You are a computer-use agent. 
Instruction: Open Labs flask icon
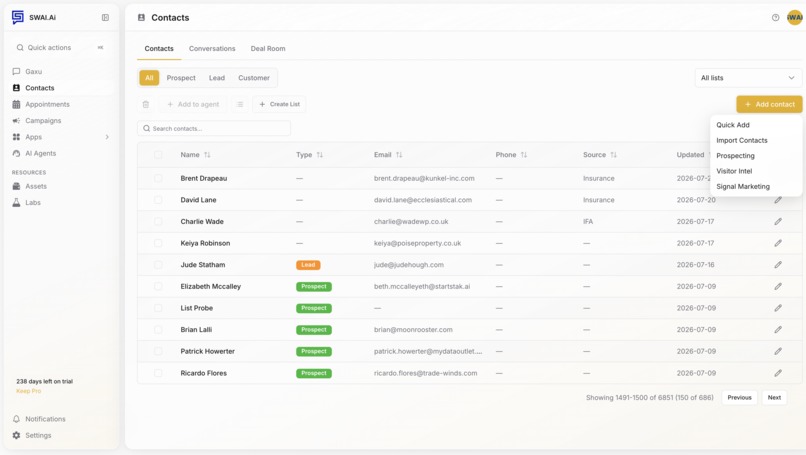tap(16, 203)
